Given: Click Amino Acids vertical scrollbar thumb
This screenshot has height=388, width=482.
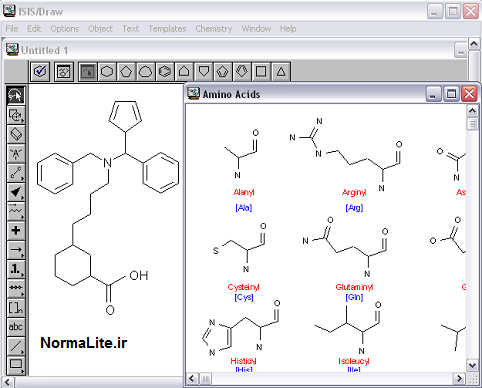Looking at the screenshot, I should pyautogui.click(x=472, y=124).
